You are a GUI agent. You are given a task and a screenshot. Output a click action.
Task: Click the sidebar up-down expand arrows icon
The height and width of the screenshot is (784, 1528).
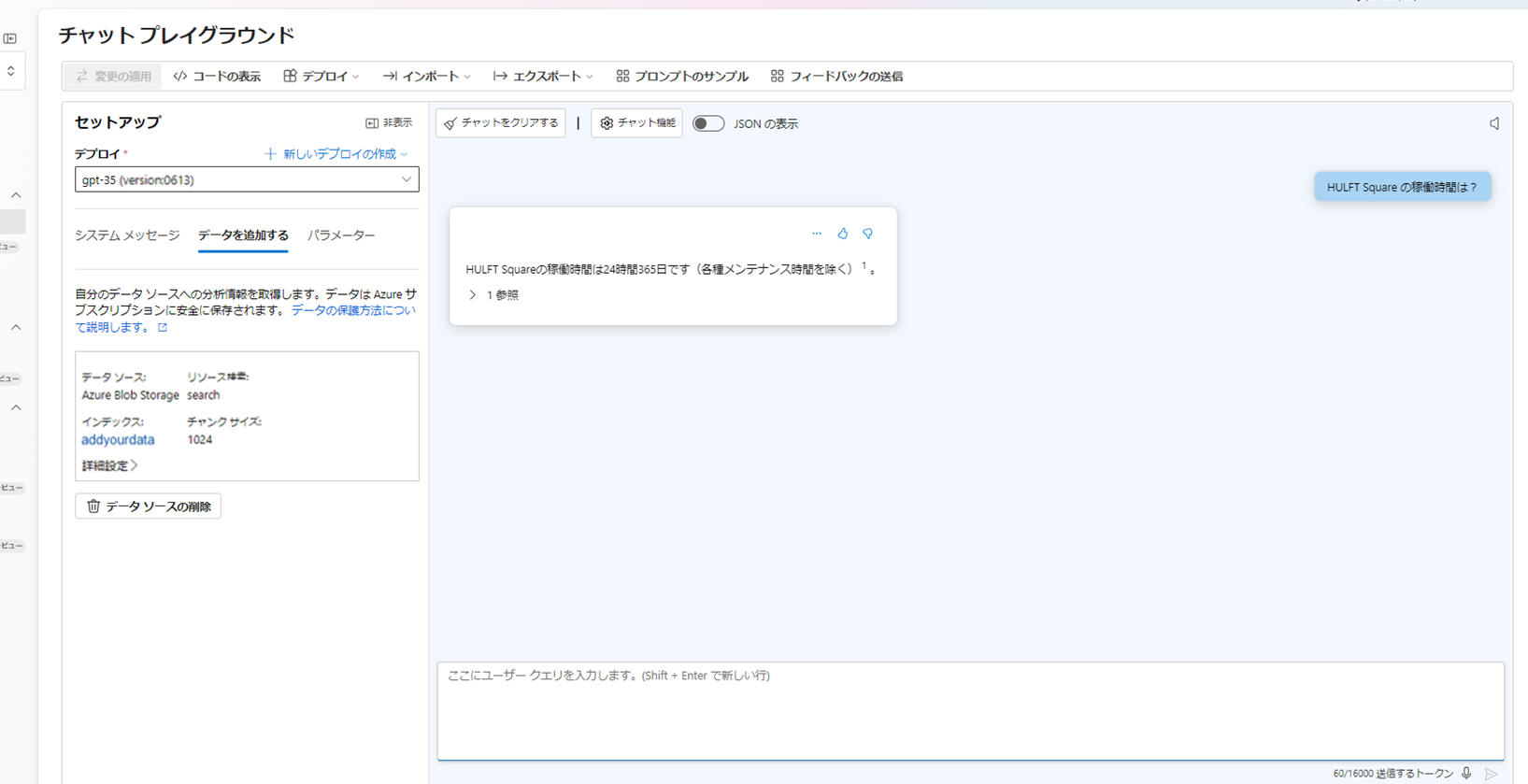(x=10, y=71)
